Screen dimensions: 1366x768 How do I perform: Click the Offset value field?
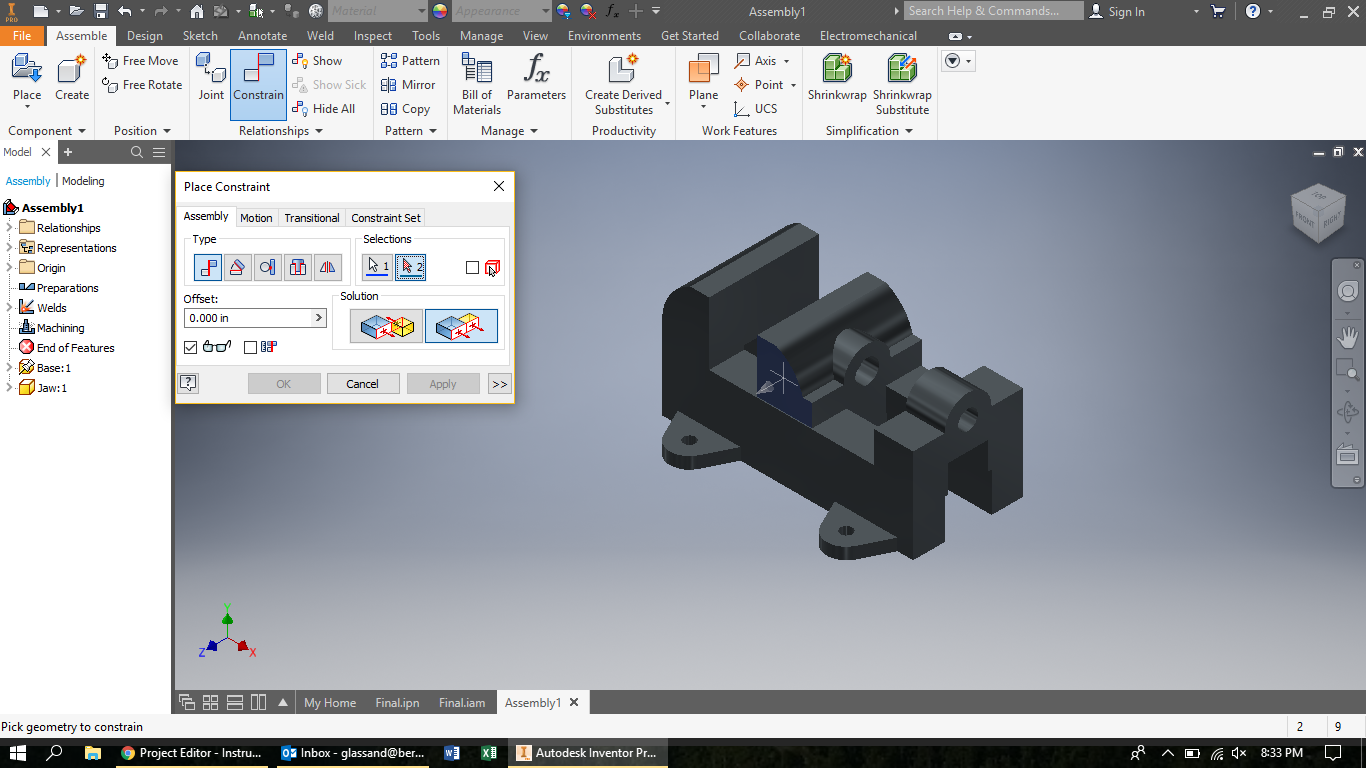[248, 318]
